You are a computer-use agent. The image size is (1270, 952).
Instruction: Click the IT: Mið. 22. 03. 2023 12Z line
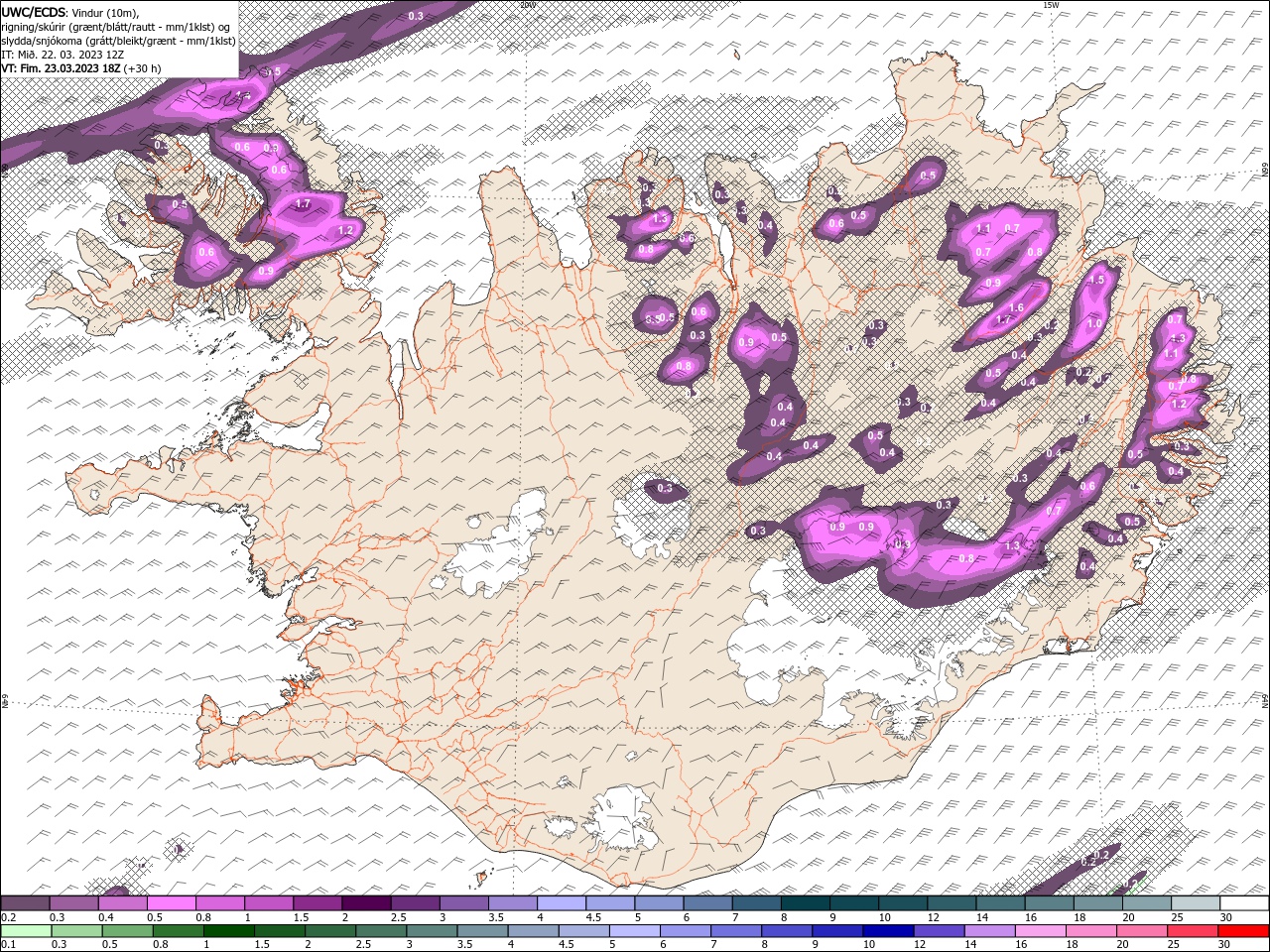coord(63,54)
